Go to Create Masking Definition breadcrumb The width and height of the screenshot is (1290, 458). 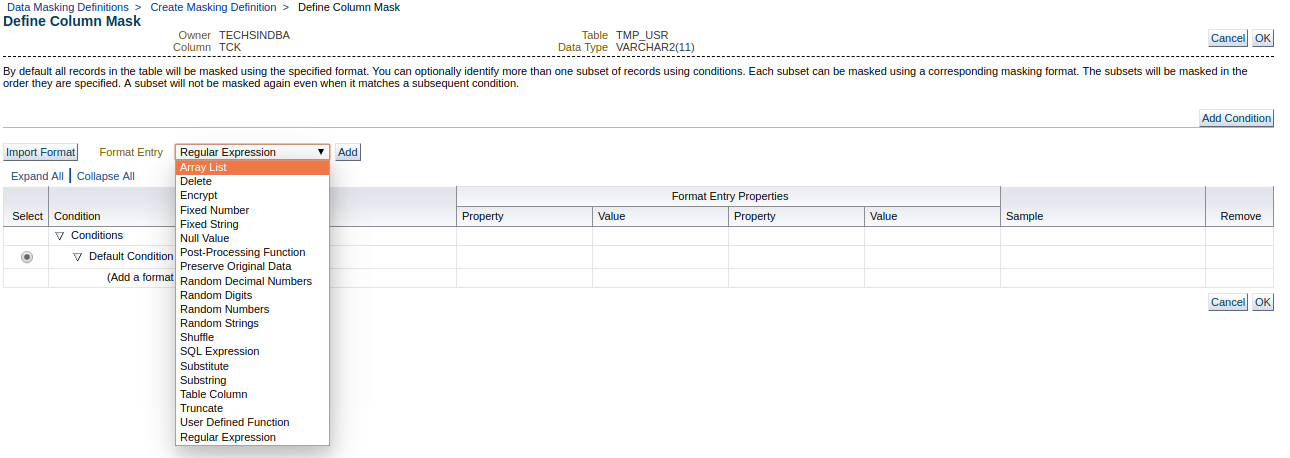click(x=213, y=7)
